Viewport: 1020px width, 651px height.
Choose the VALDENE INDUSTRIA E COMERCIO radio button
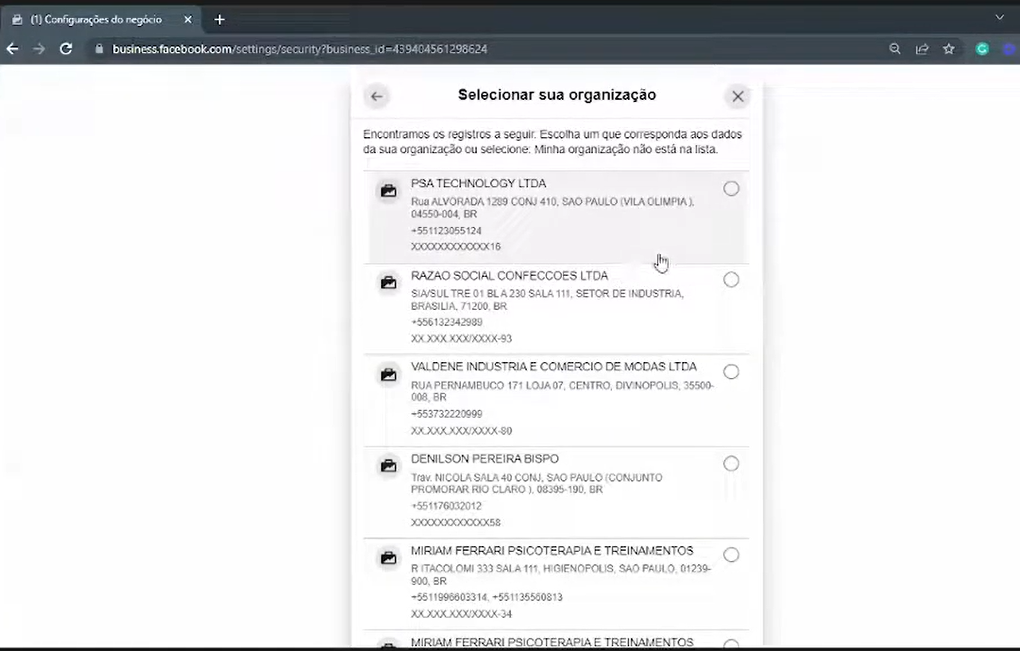[x=731, y=371]
